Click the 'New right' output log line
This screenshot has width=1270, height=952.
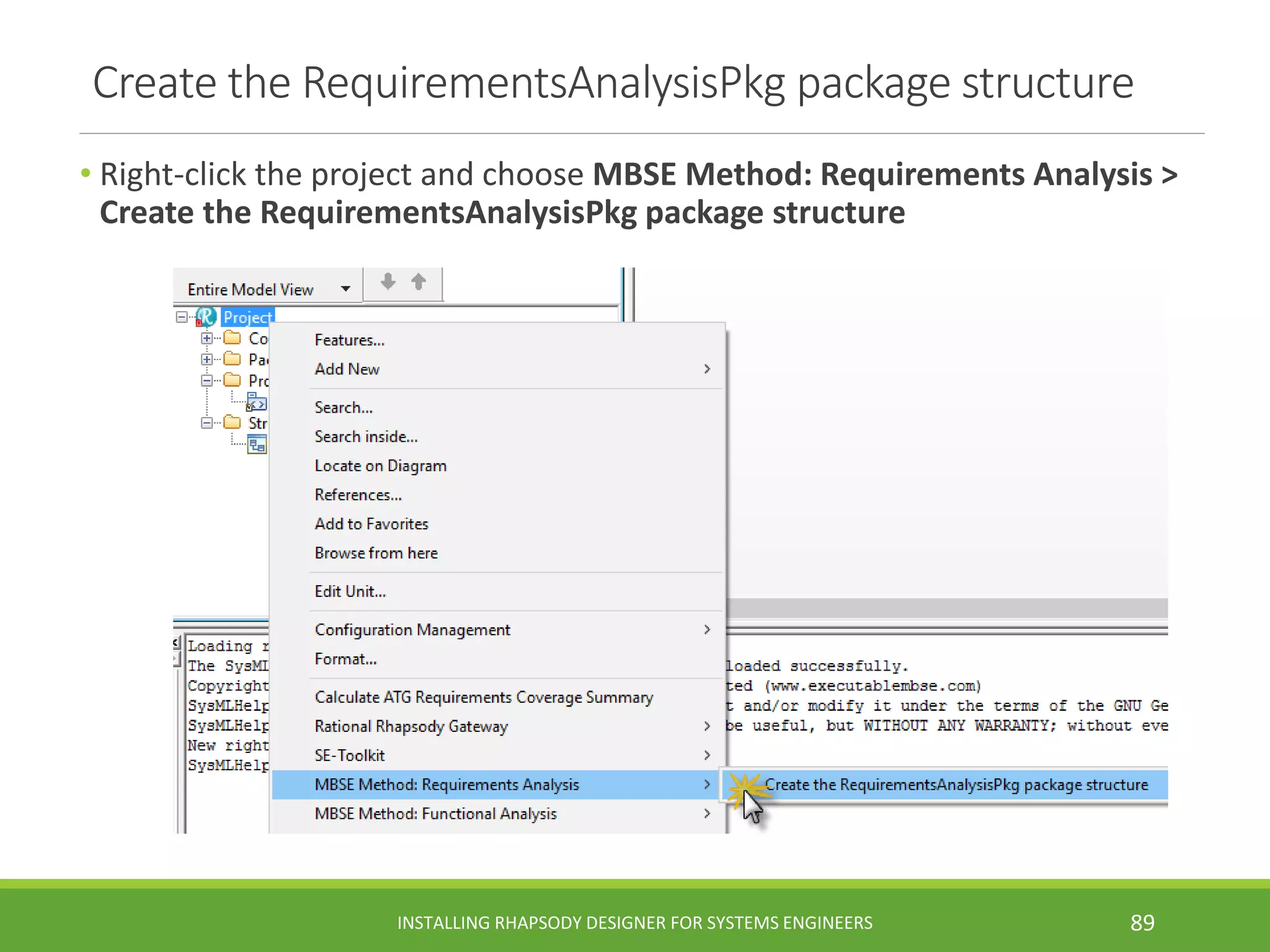pyautogui.click(x=228, y=745)
